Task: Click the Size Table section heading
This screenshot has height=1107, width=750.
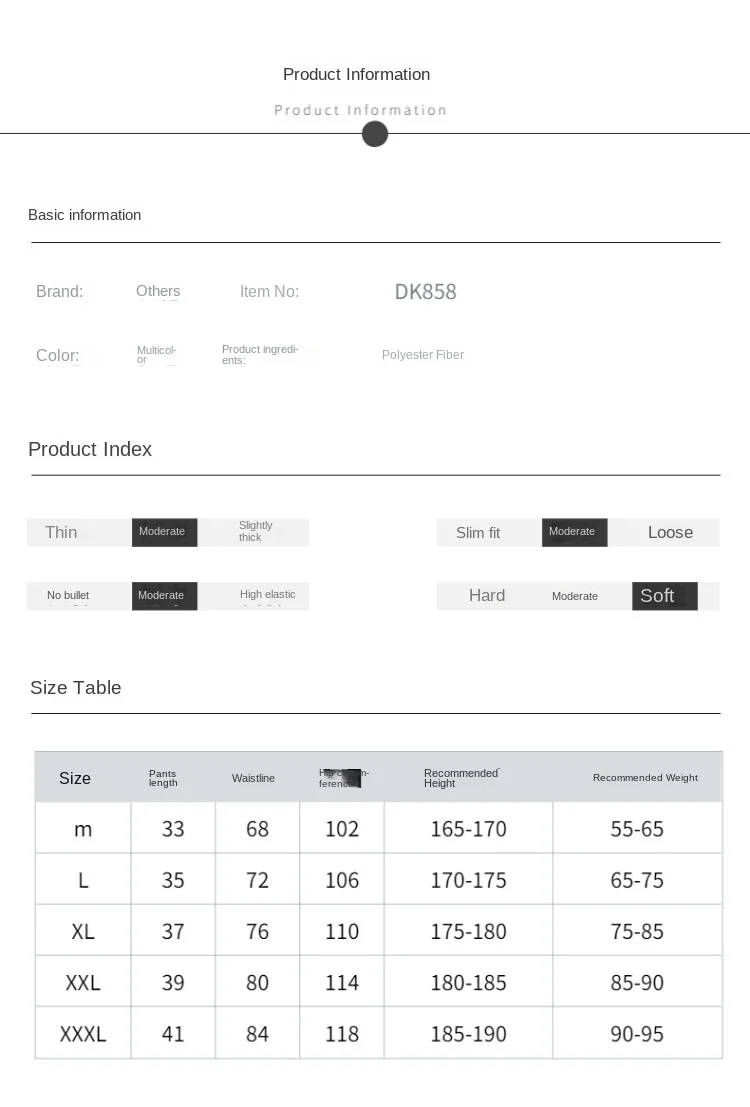Action: (x=76, y=688)
